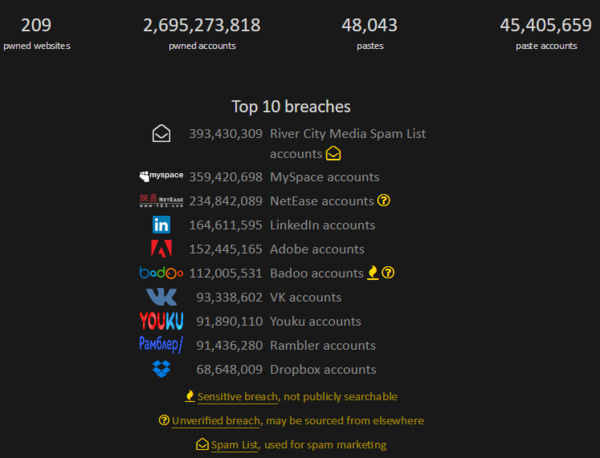Open the Spam List link
The height and width of the screenshot is (458, 600).
(235, 445)
